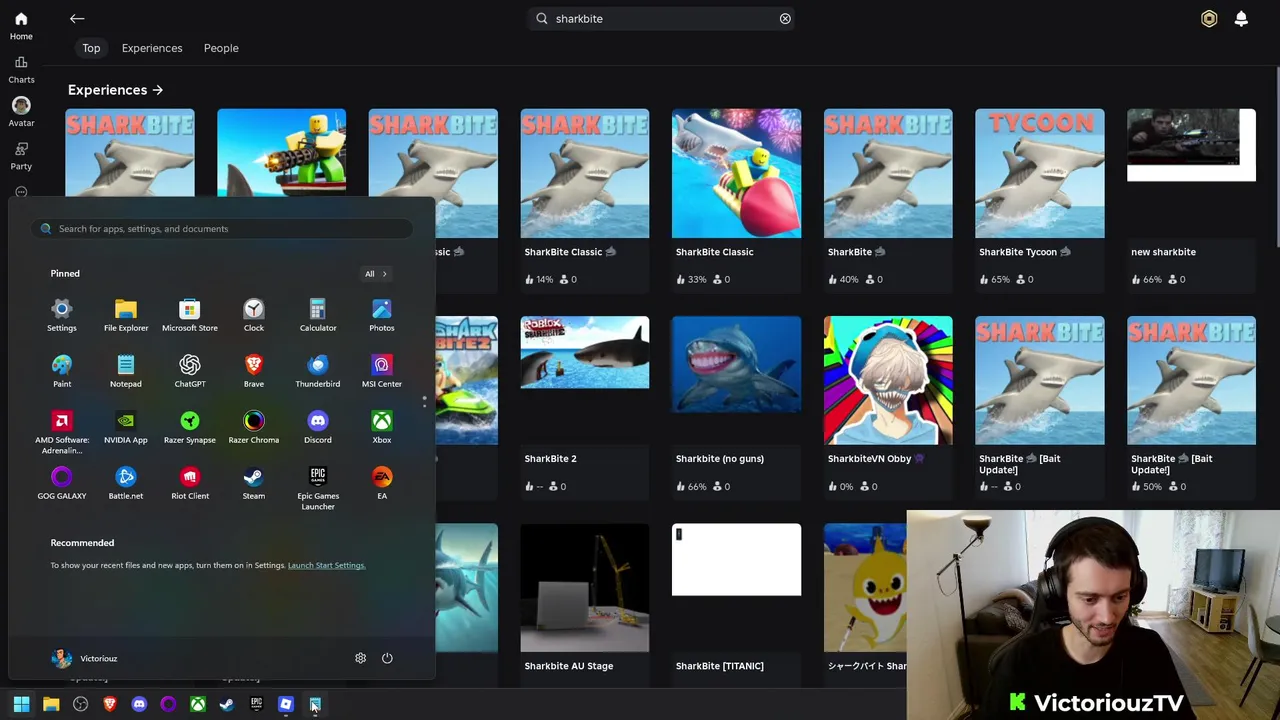Launch Thunderbird mail app

[x=318, y=371]
